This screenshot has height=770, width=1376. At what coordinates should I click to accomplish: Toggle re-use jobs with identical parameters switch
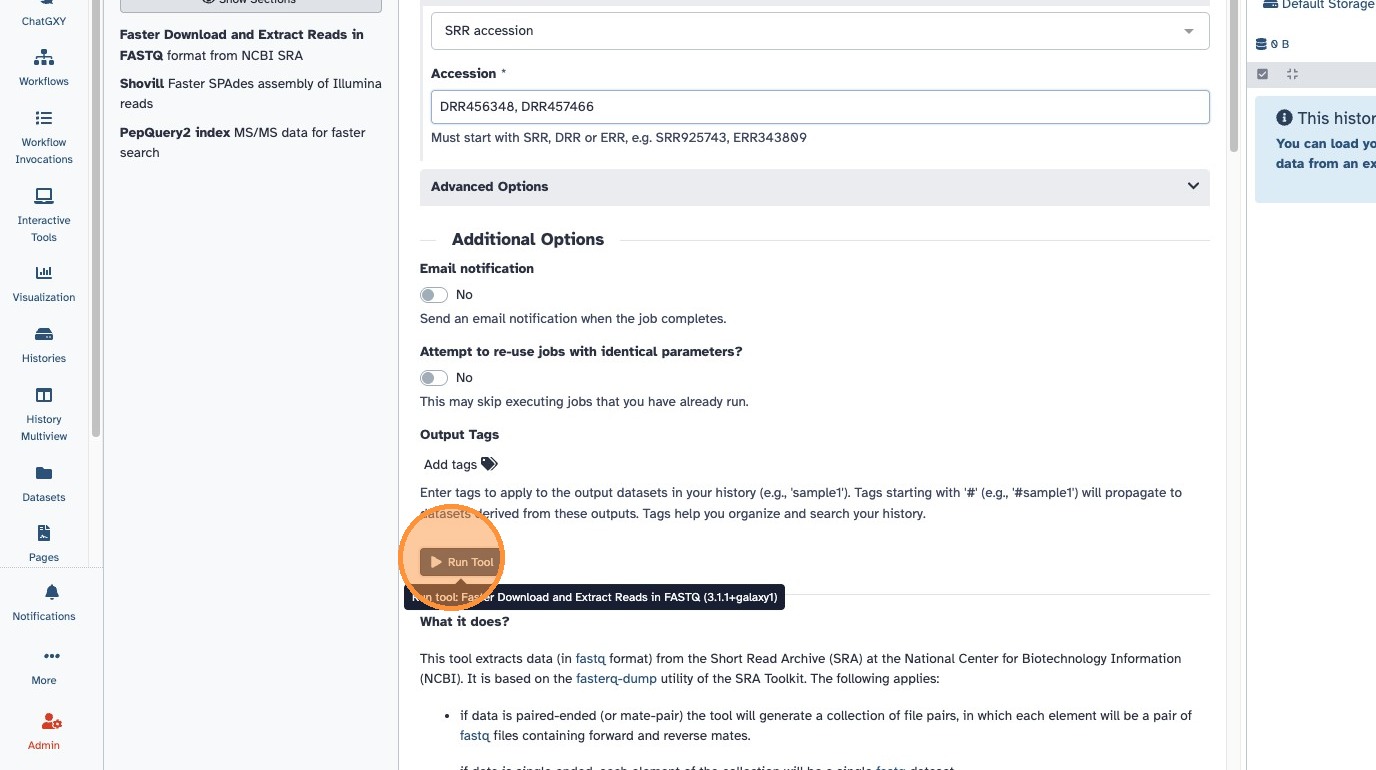click(x=434, y=378)
